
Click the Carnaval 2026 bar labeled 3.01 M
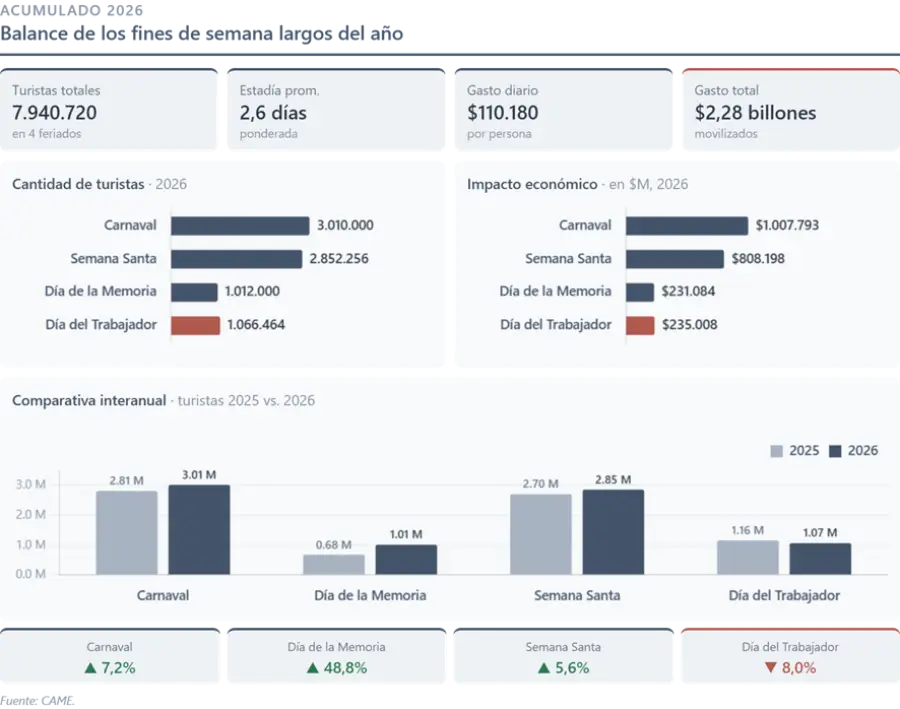click(x=199, y=529)
